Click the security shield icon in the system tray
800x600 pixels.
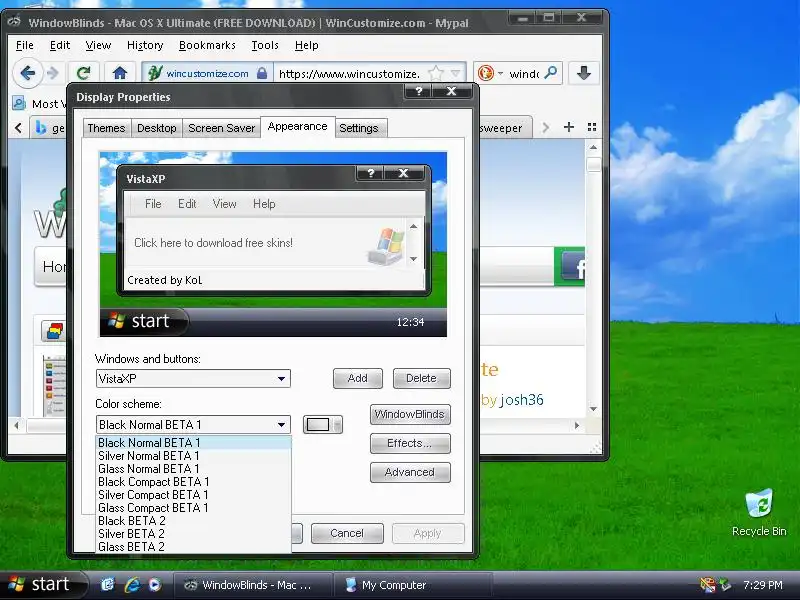click(708, 585)
